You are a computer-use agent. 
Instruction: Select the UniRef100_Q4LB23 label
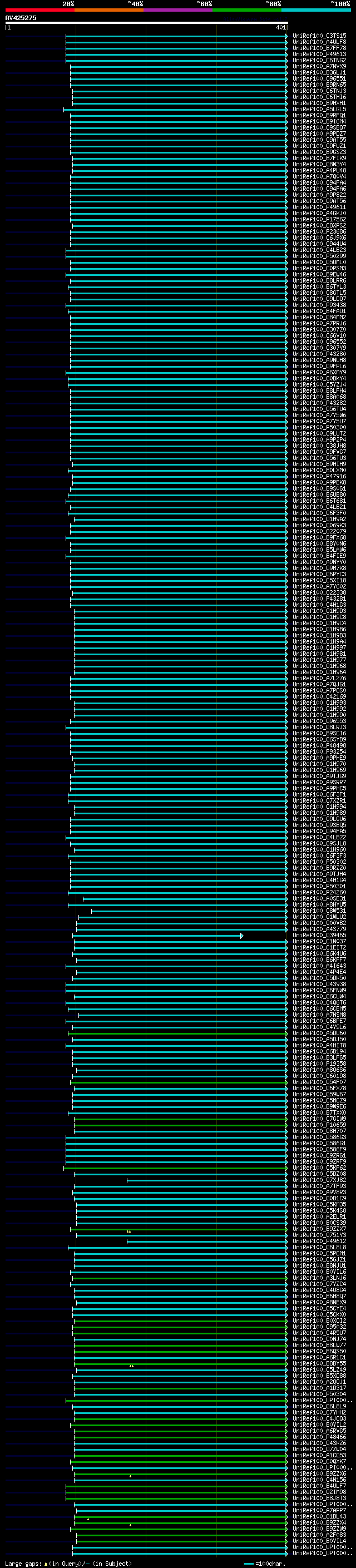pyautogui.click(x=319, y=250)
